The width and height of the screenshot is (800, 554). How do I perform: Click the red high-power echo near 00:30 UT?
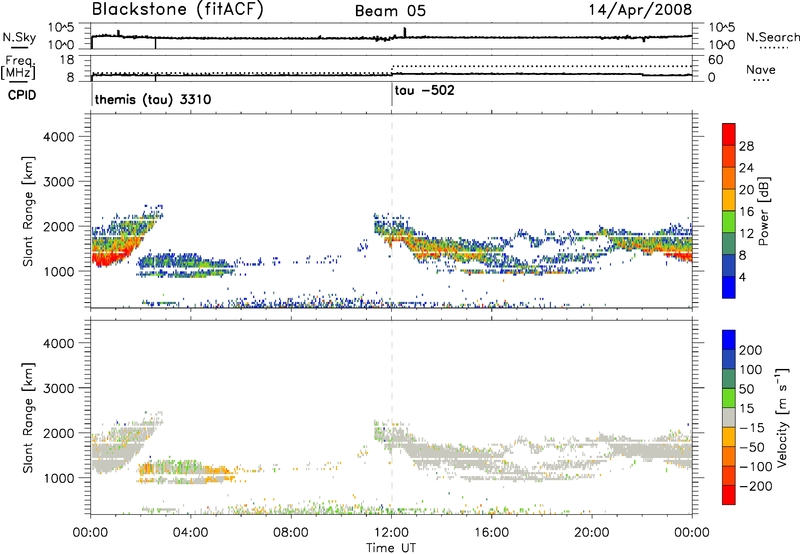[x=105, y=258]
